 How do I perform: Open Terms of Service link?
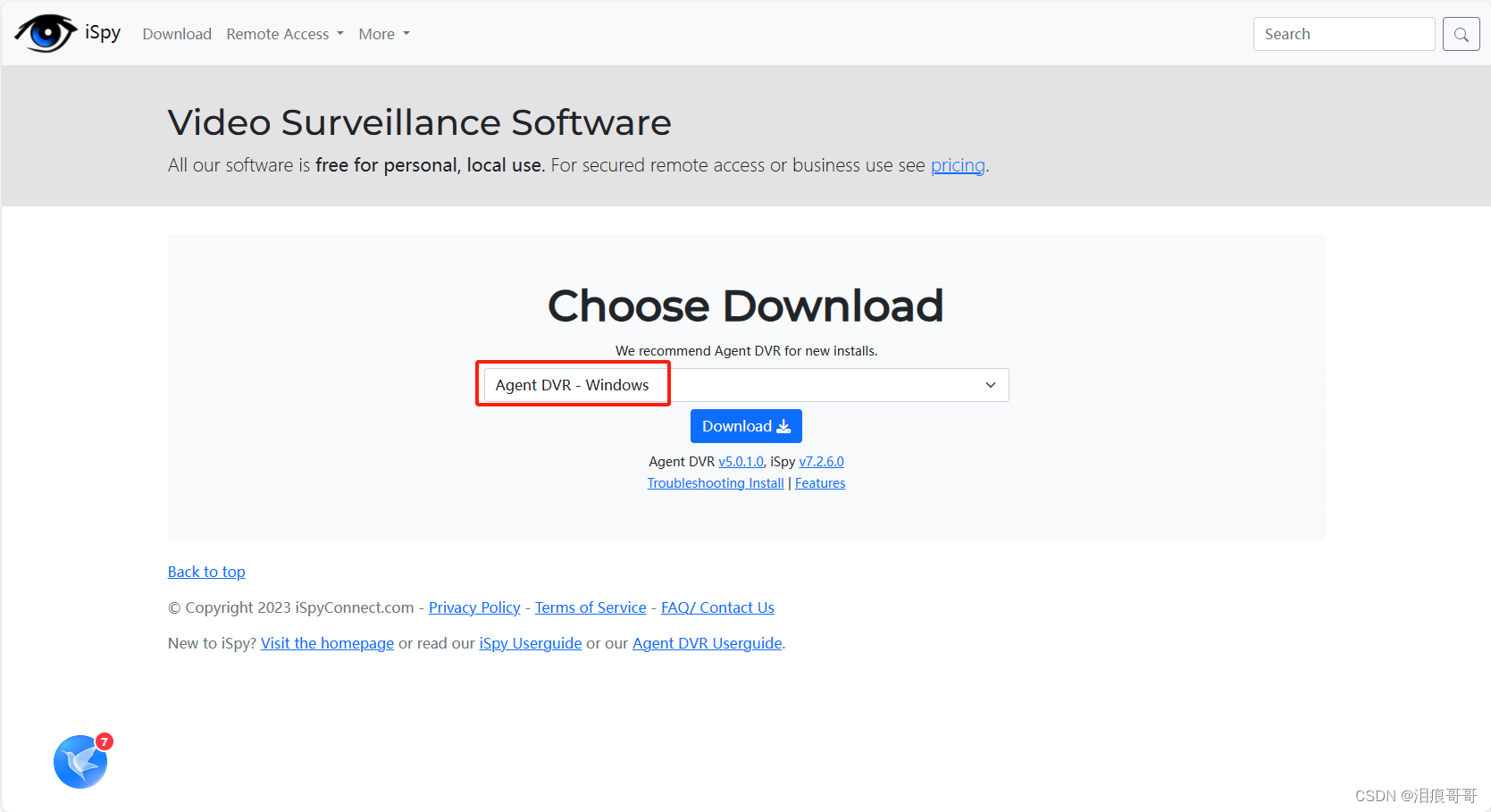click(x=591, y=607)
